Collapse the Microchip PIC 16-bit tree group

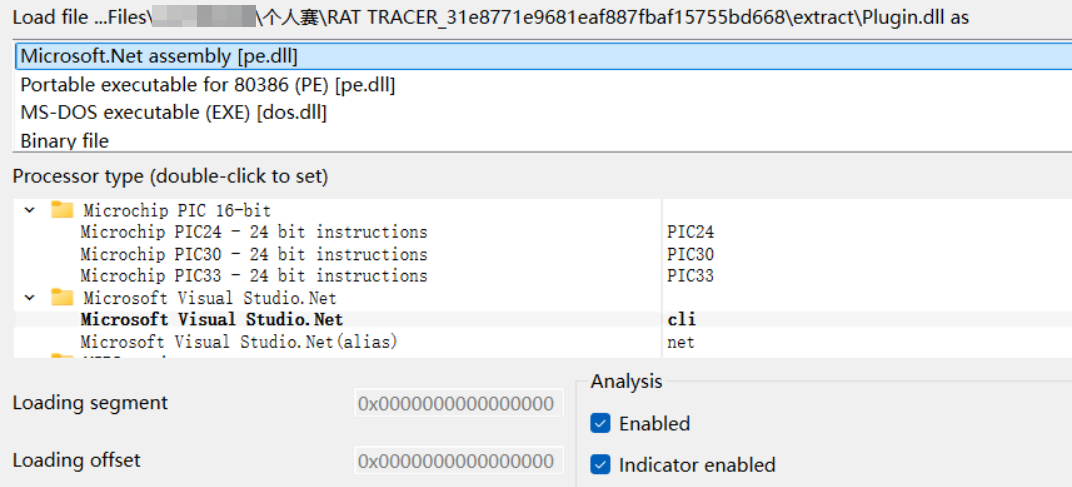(29, 210)
